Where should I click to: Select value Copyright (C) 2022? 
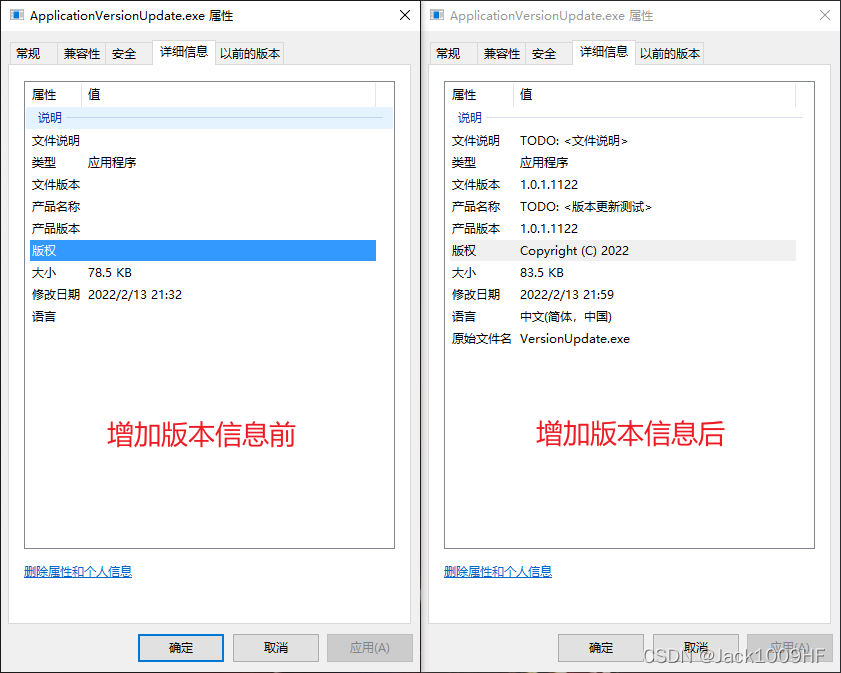coord(574,250)
